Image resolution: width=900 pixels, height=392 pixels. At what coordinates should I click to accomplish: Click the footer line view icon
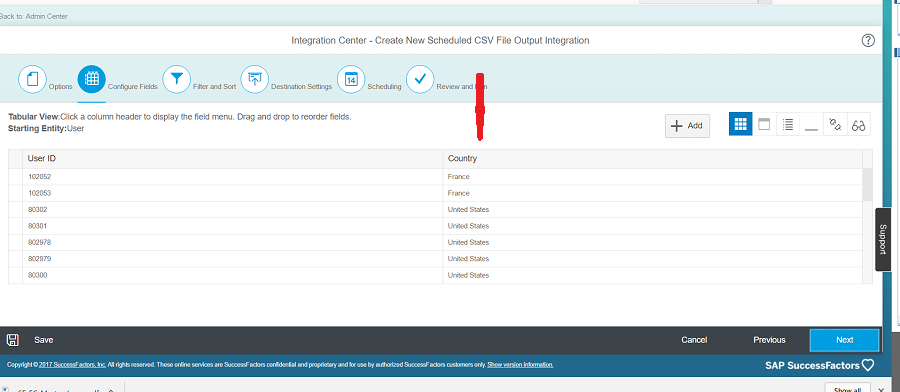[x=811, y=125]
